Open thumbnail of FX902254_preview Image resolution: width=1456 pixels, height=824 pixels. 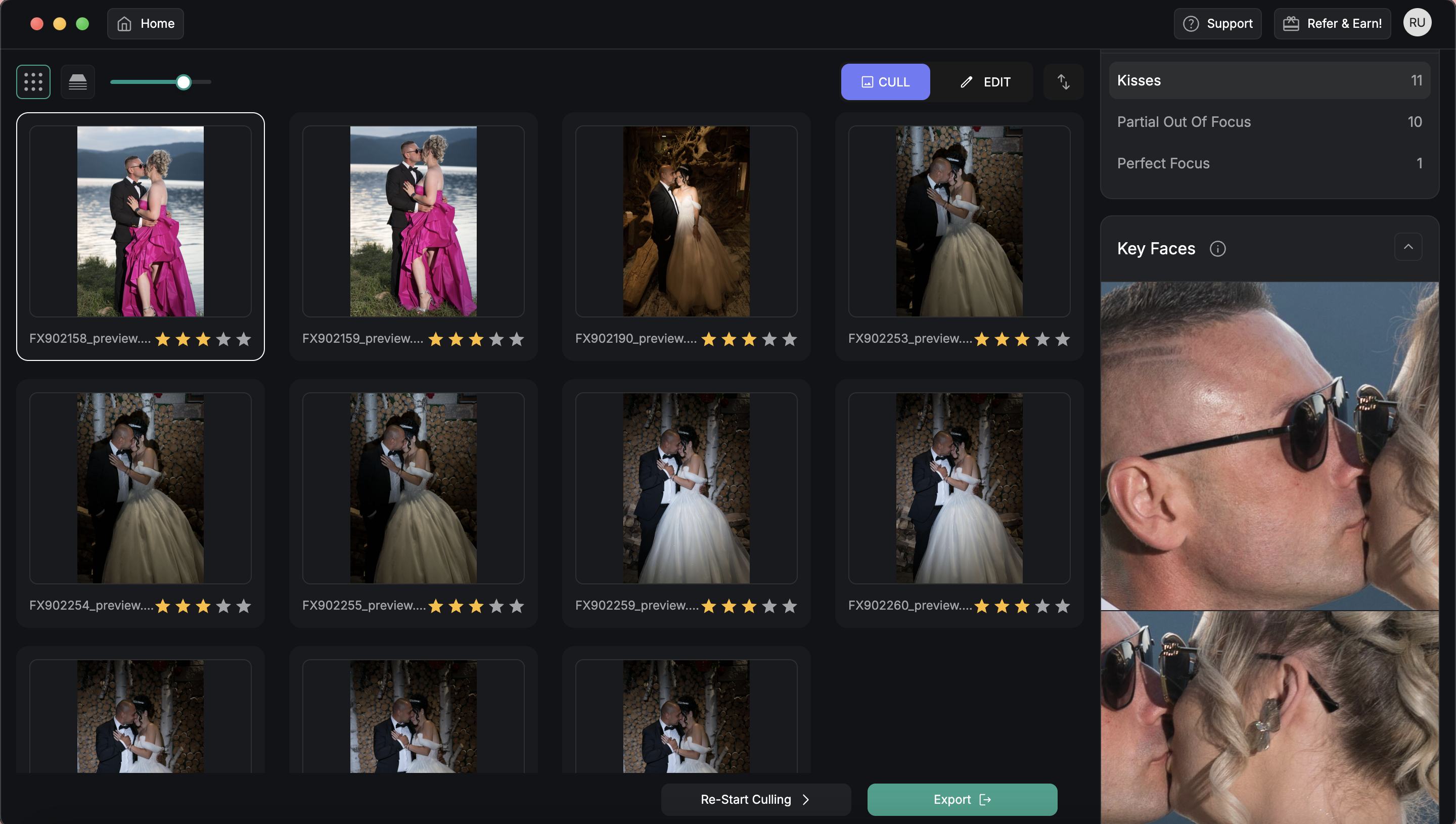pyautogui.click(x=141, y=488)
